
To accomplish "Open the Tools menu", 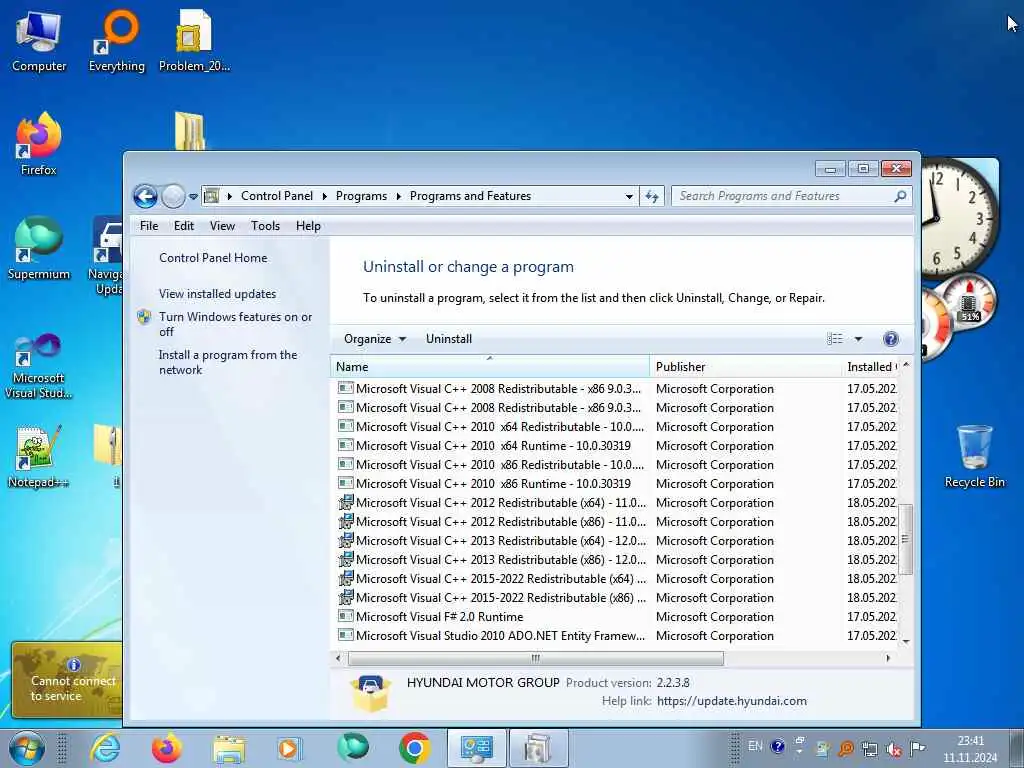I will pyautogui.click(x=265, y=226).
